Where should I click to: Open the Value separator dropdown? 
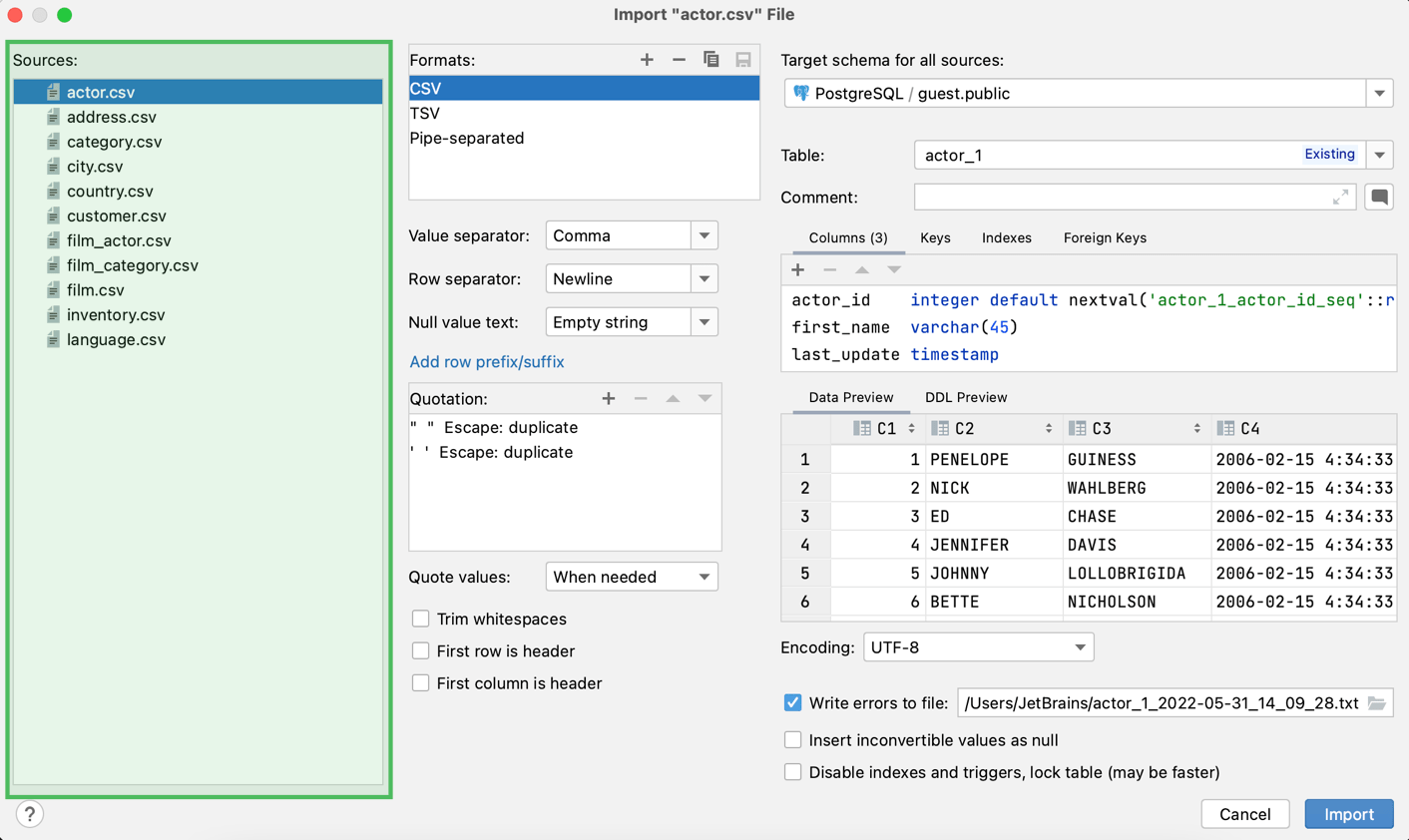pos(705,234)
